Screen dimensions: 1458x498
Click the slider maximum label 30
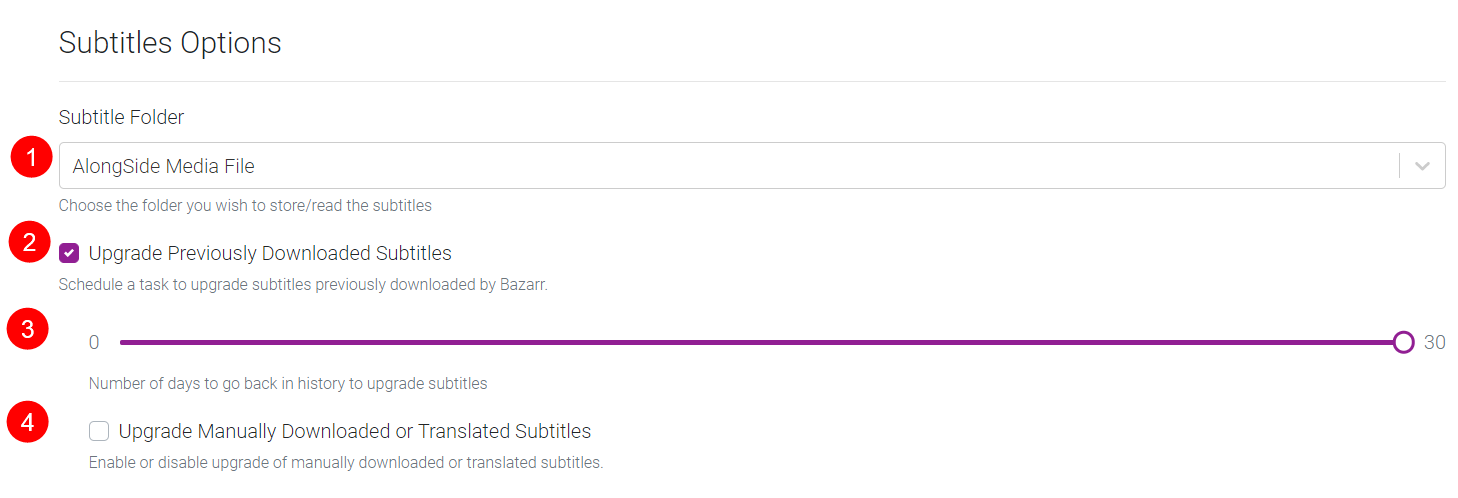point(1434,342)
